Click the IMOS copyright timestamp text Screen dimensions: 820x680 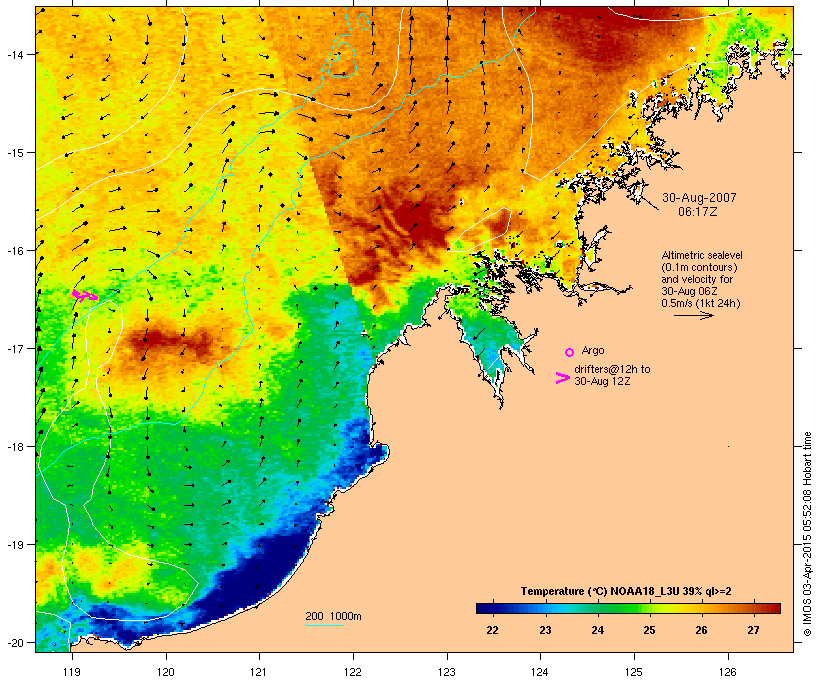[x=807, y=534]
